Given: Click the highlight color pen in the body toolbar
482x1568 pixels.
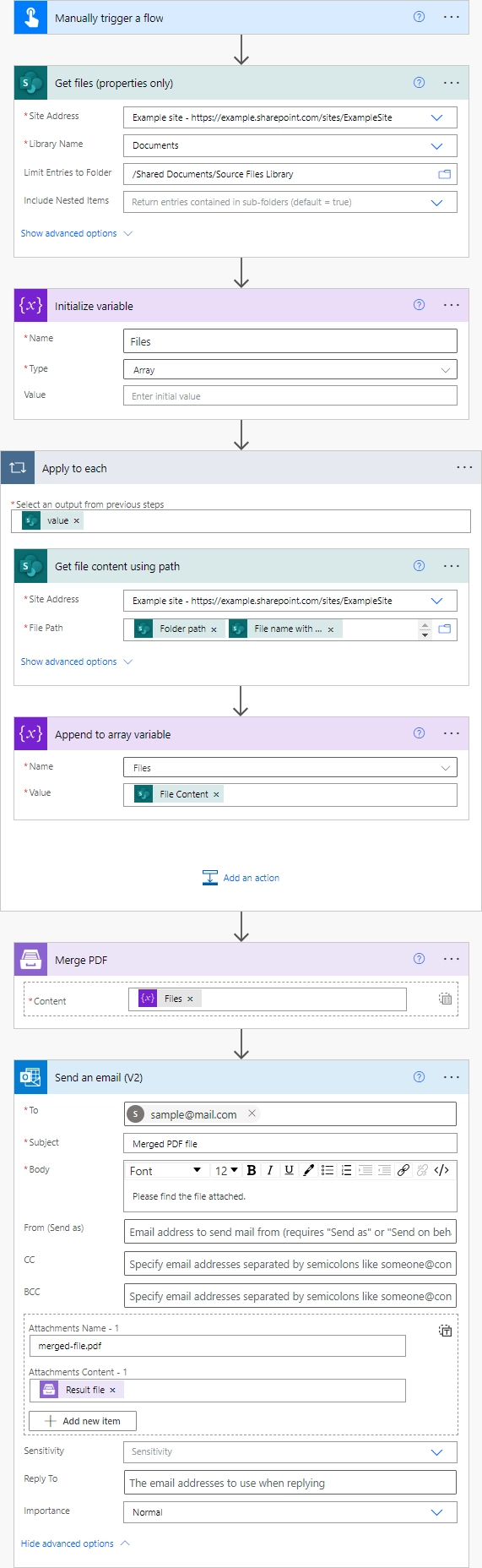Looking at the screenshot, I should point(308,1170).
